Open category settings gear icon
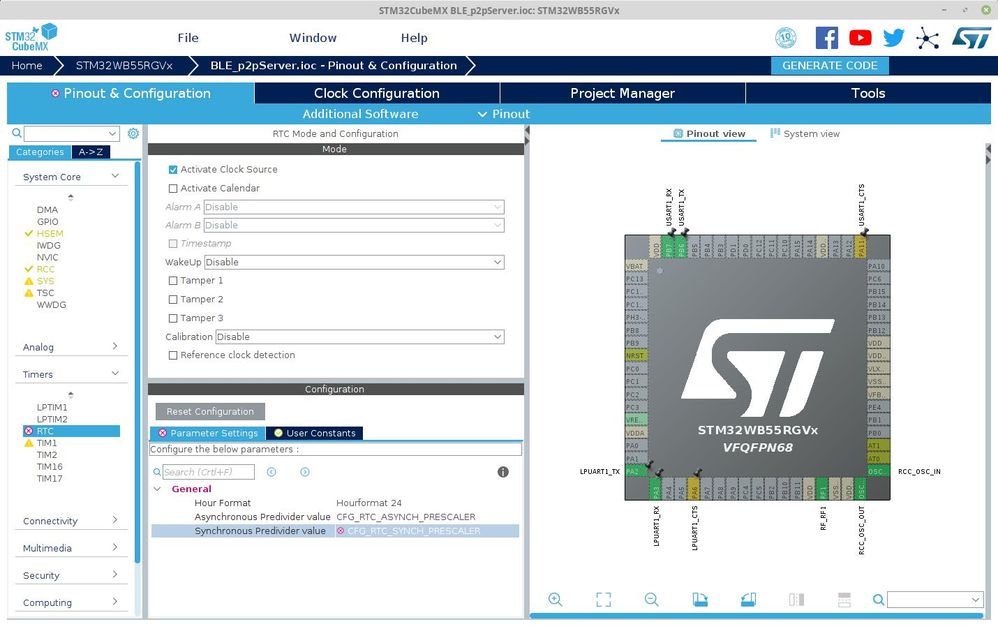This screenshot has width=998, height=627. (x=133, y=134)
